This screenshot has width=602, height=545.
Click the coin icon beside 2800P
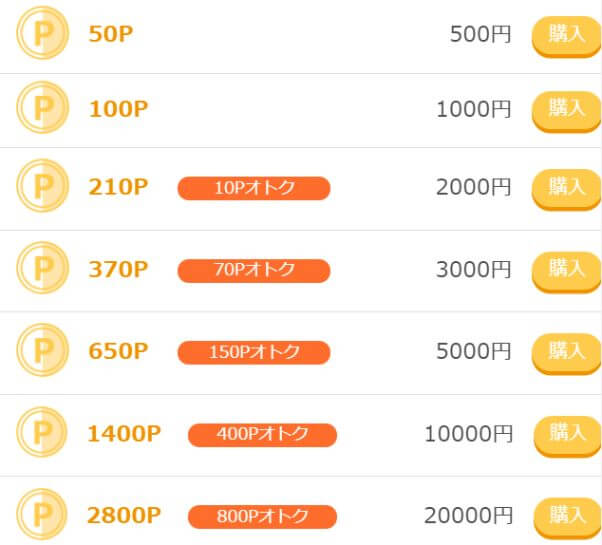point(42,515)
